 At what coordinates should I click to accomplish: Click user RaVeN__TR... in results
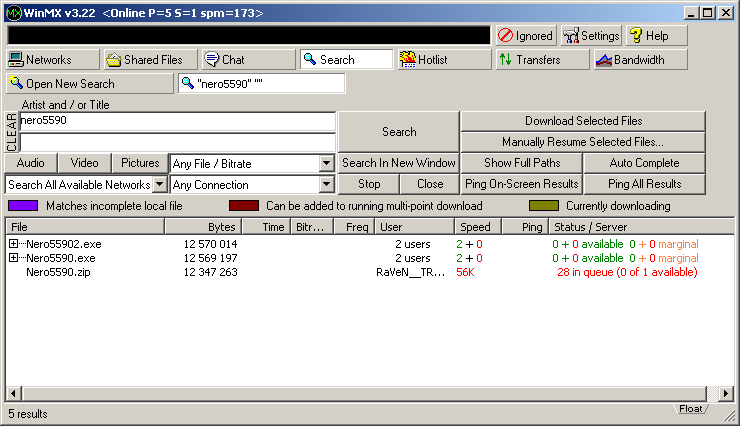(410, 273)
